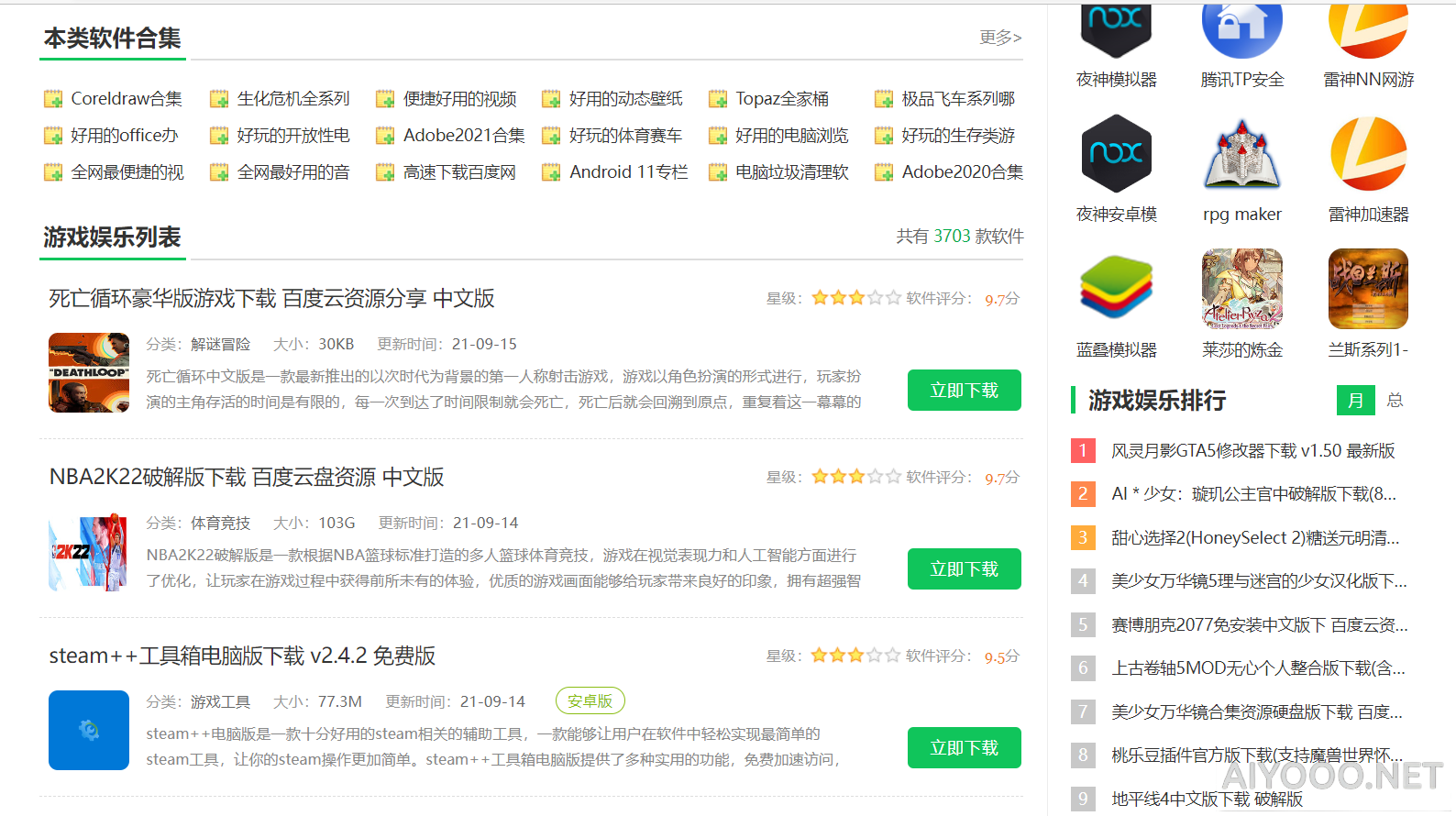Image resolution: width=1456 pixels, height=816 pixels.
Task: Open 美少女万华镜5理与迷宫 ranking entry
Action: [x=1259, y=581]
